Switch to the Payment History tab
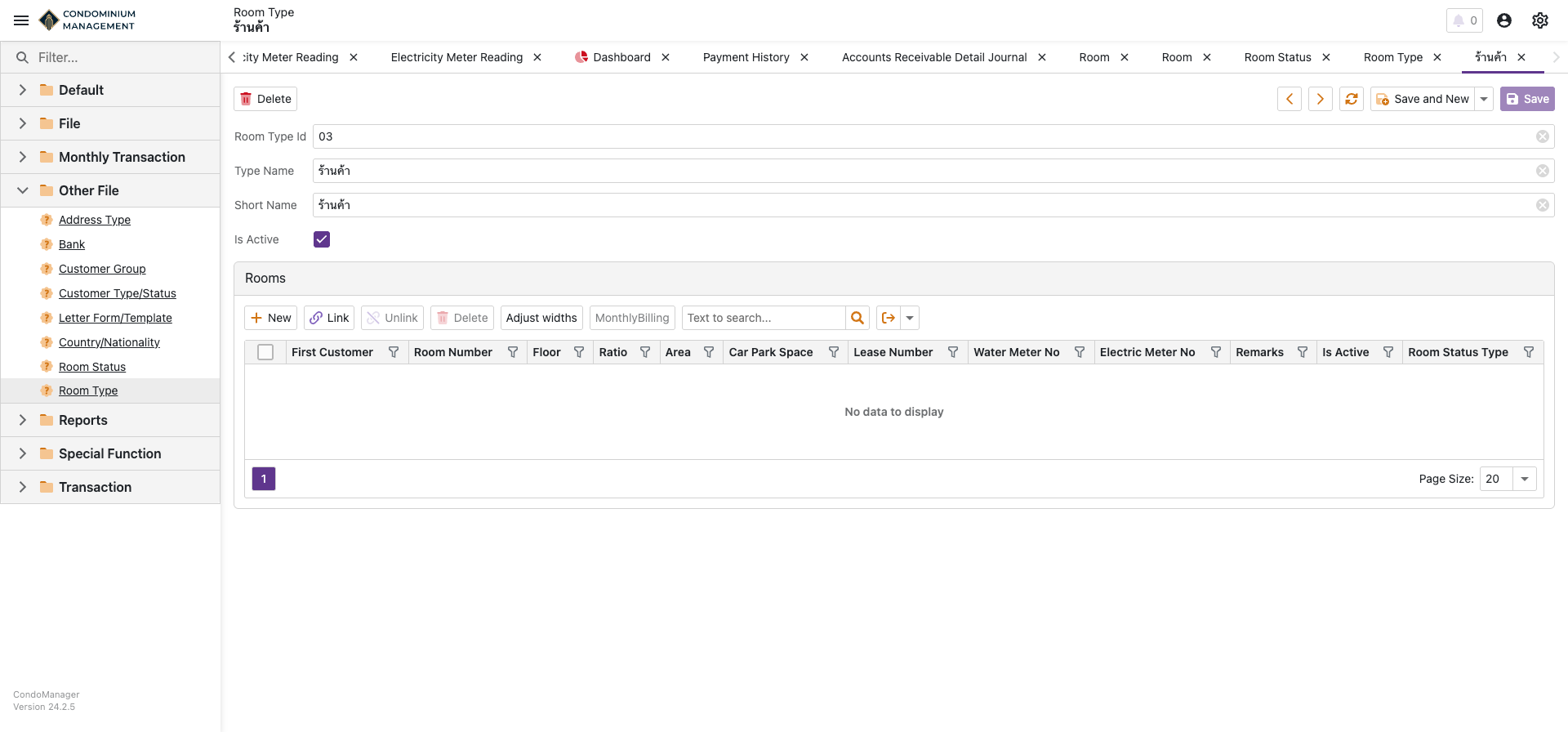This screenshot has height=732, width=1568. (746, 57)
